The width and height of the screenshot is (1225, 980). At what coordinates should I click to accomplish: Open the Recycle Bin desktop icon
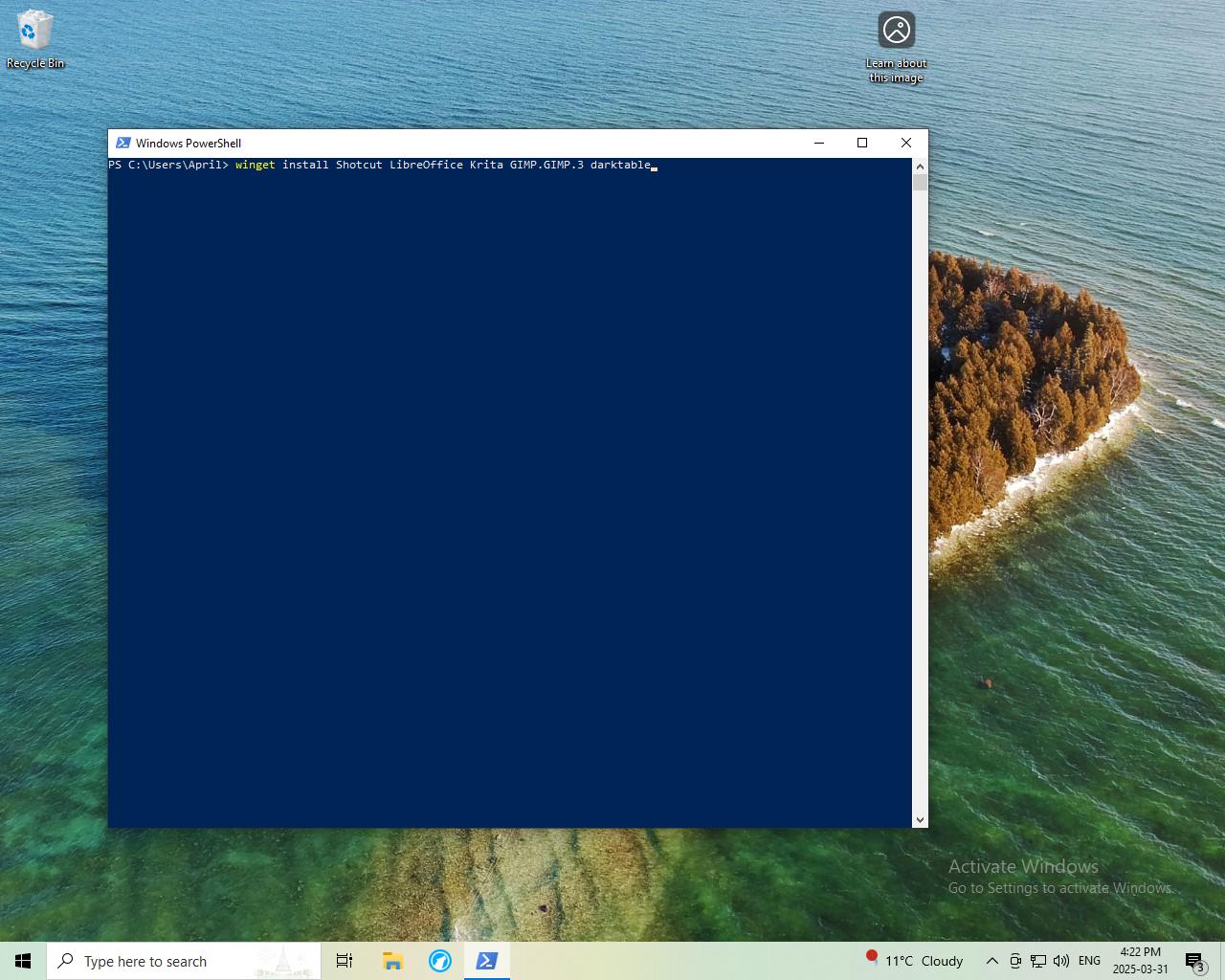[x=35, y=40]
